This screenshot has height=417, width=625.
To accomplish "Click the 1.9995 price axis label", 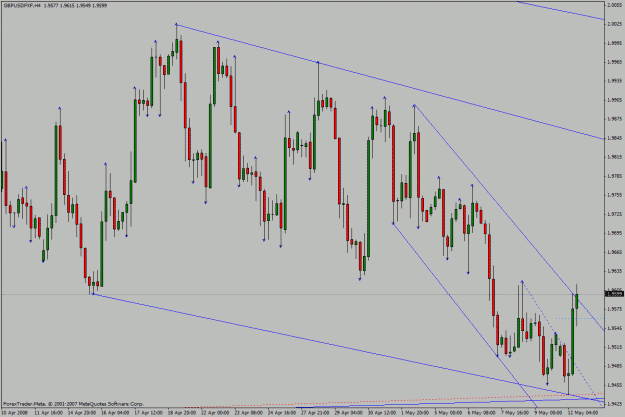I will point(615,43).
